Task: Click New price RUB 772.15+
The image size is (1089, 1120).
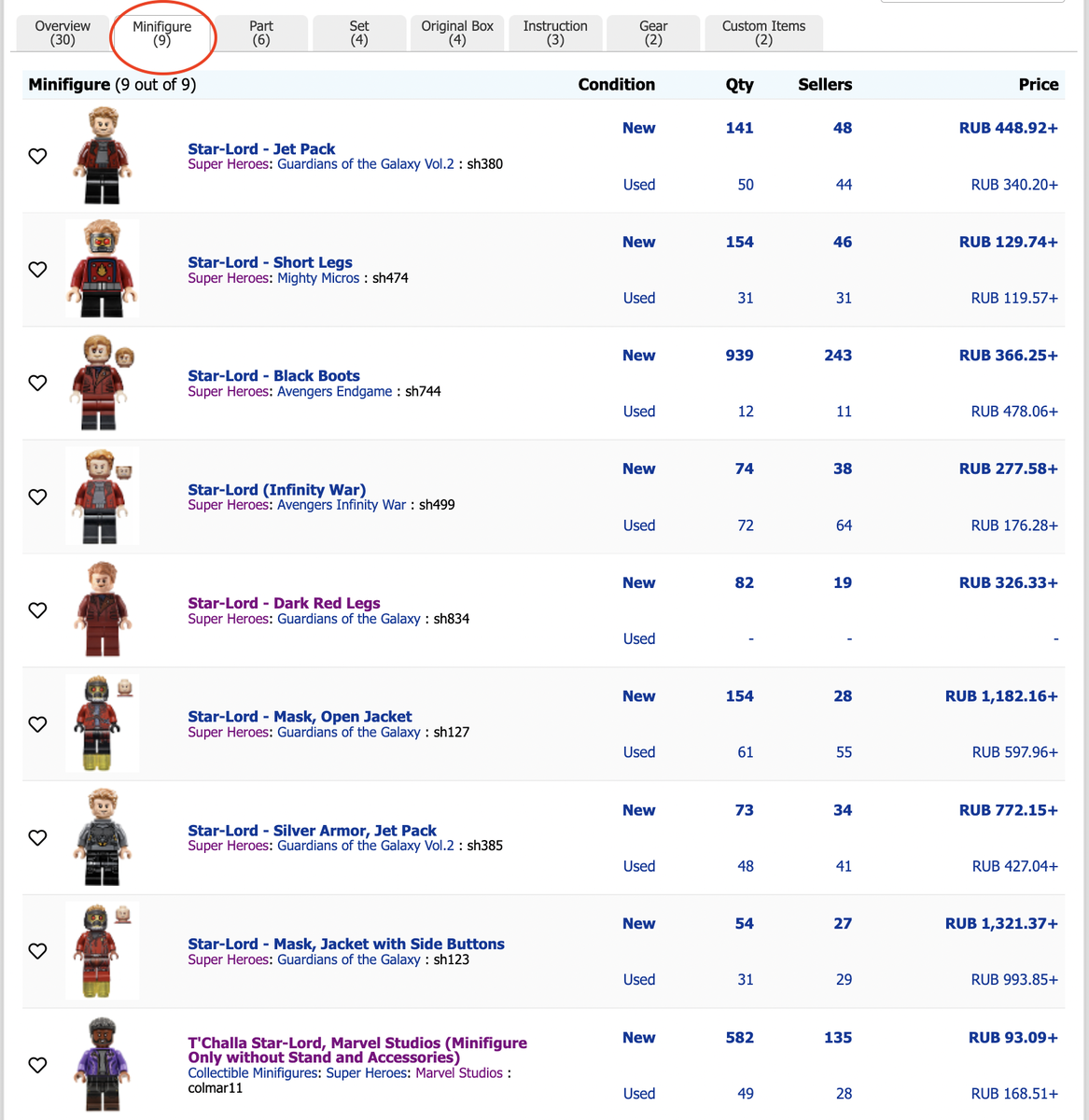Action: [1009, 810]
